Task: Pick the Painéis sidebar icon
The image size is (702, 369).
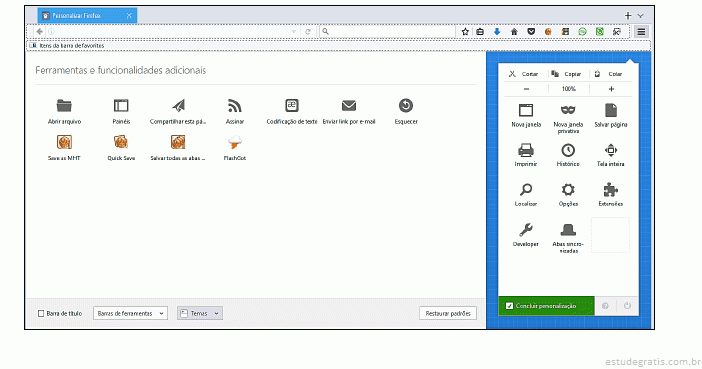Action: (121, 106)
